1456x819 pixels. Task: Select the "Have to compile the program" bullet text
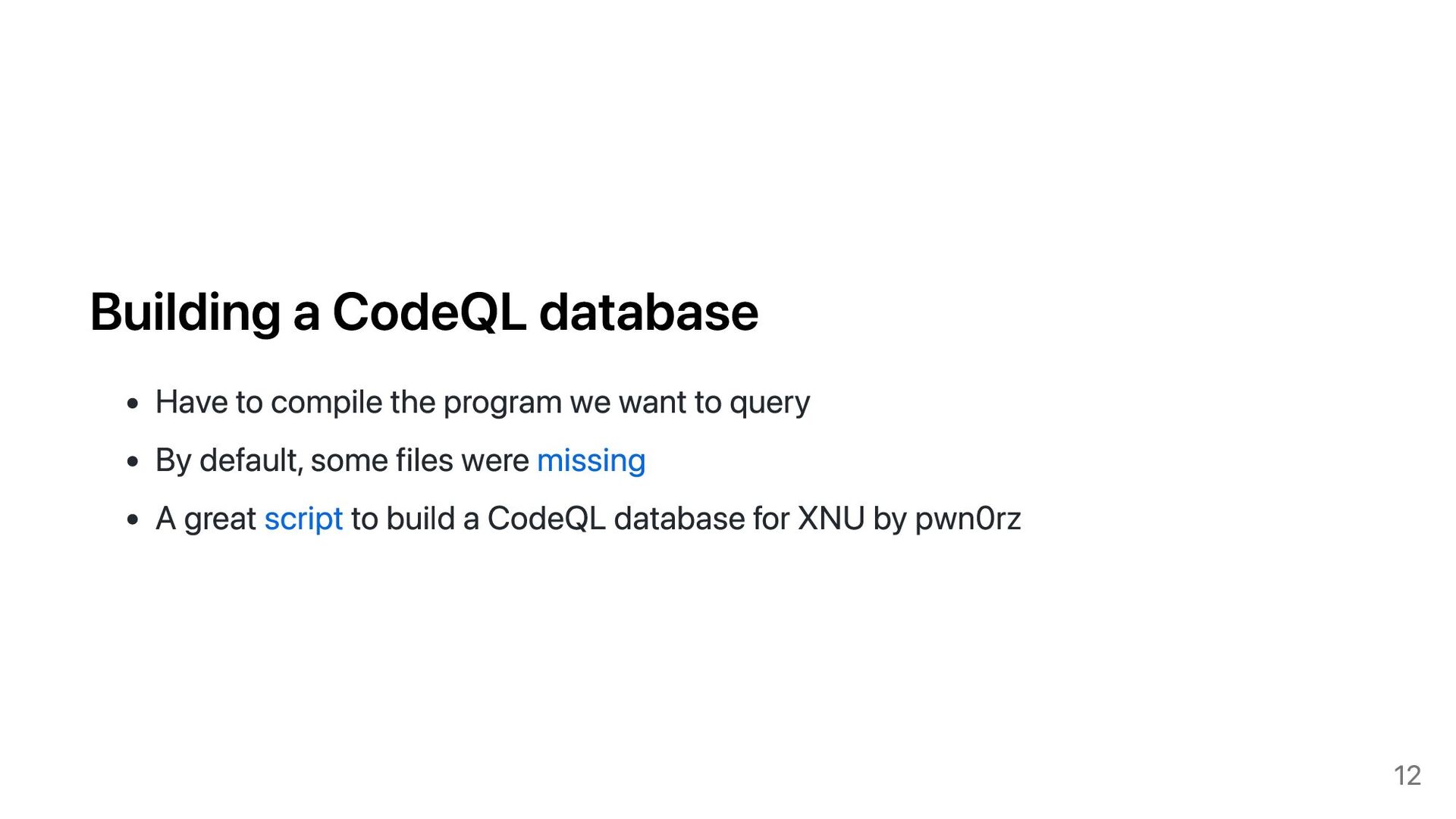tap(482, 403)
